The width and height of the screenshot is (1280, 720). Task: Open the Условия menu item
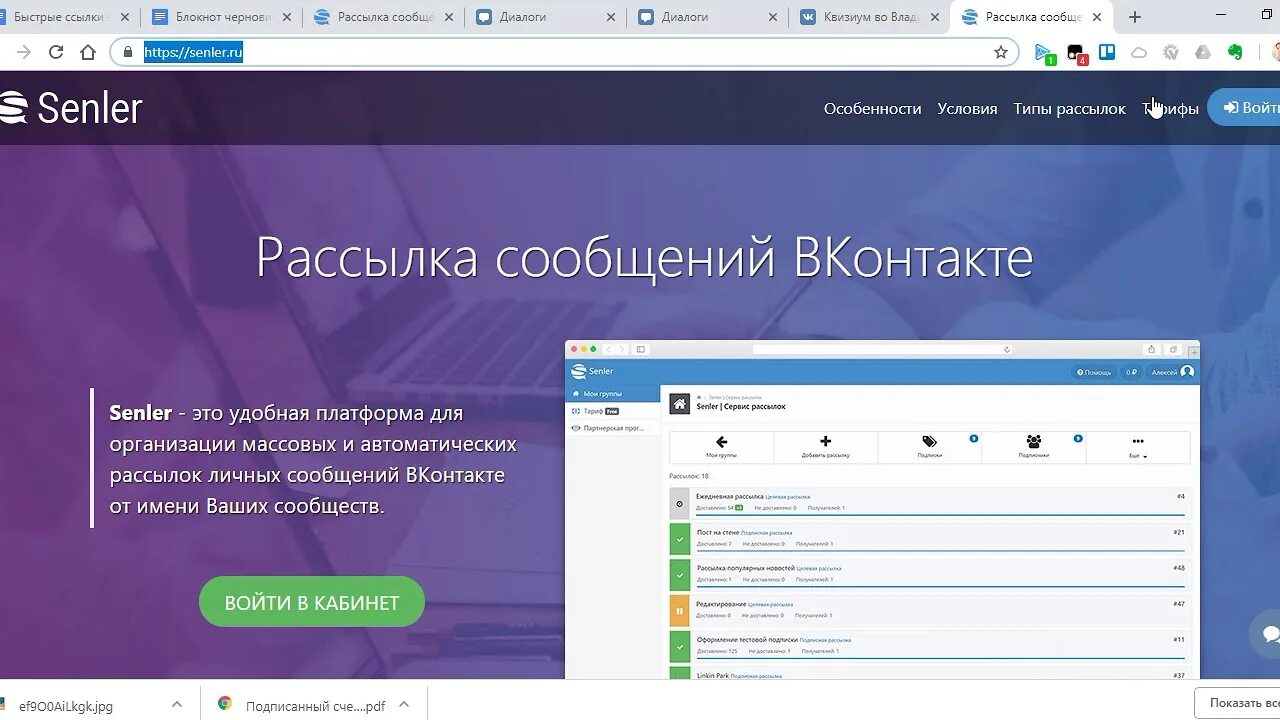(x=967, y=108)
